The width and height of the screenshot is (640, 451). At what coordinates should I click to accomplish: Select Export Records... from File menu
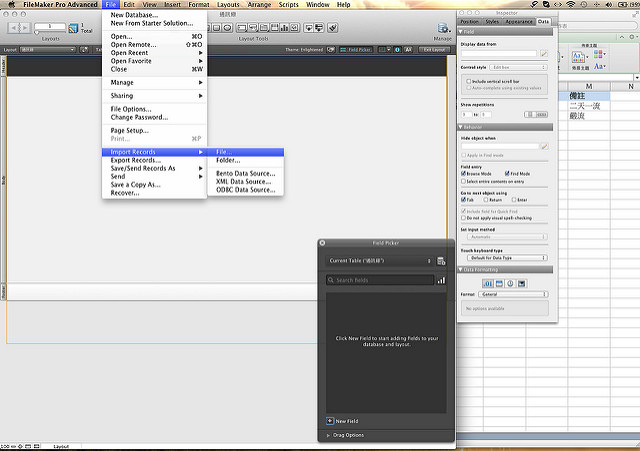(x=154, y=160)
